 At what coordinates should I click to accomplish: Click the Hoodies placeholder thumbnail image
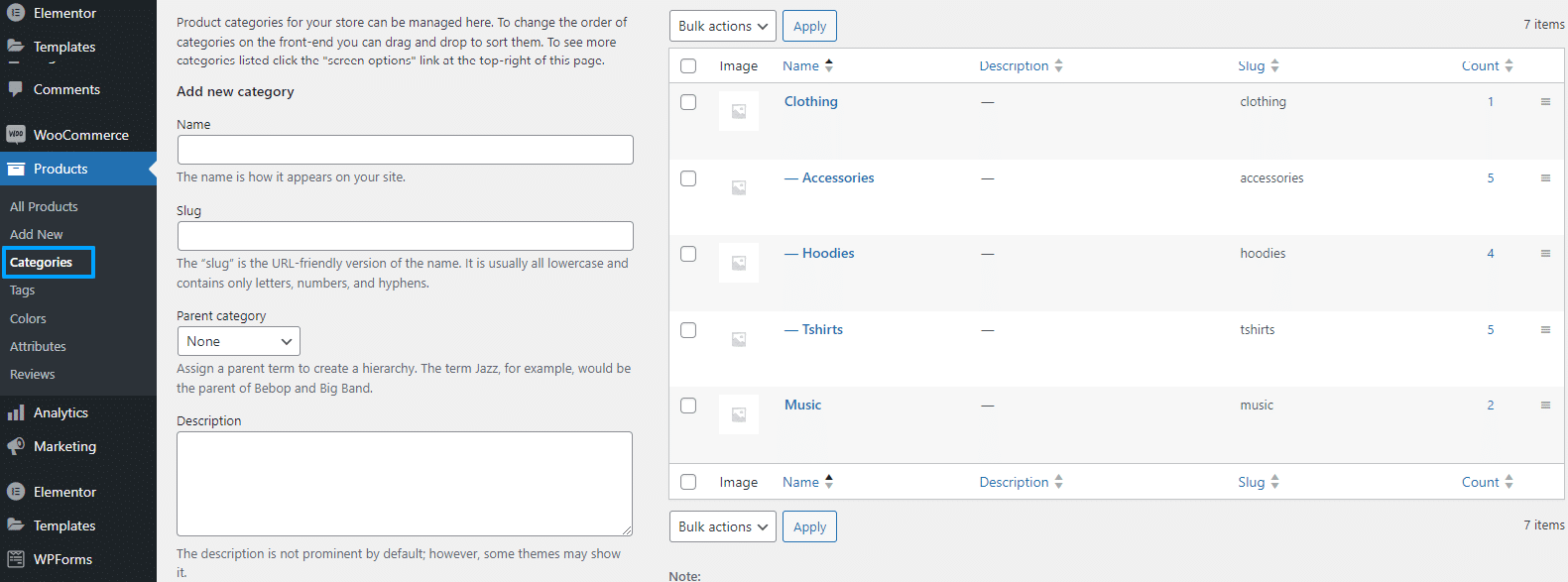click(x=739, y=263)
